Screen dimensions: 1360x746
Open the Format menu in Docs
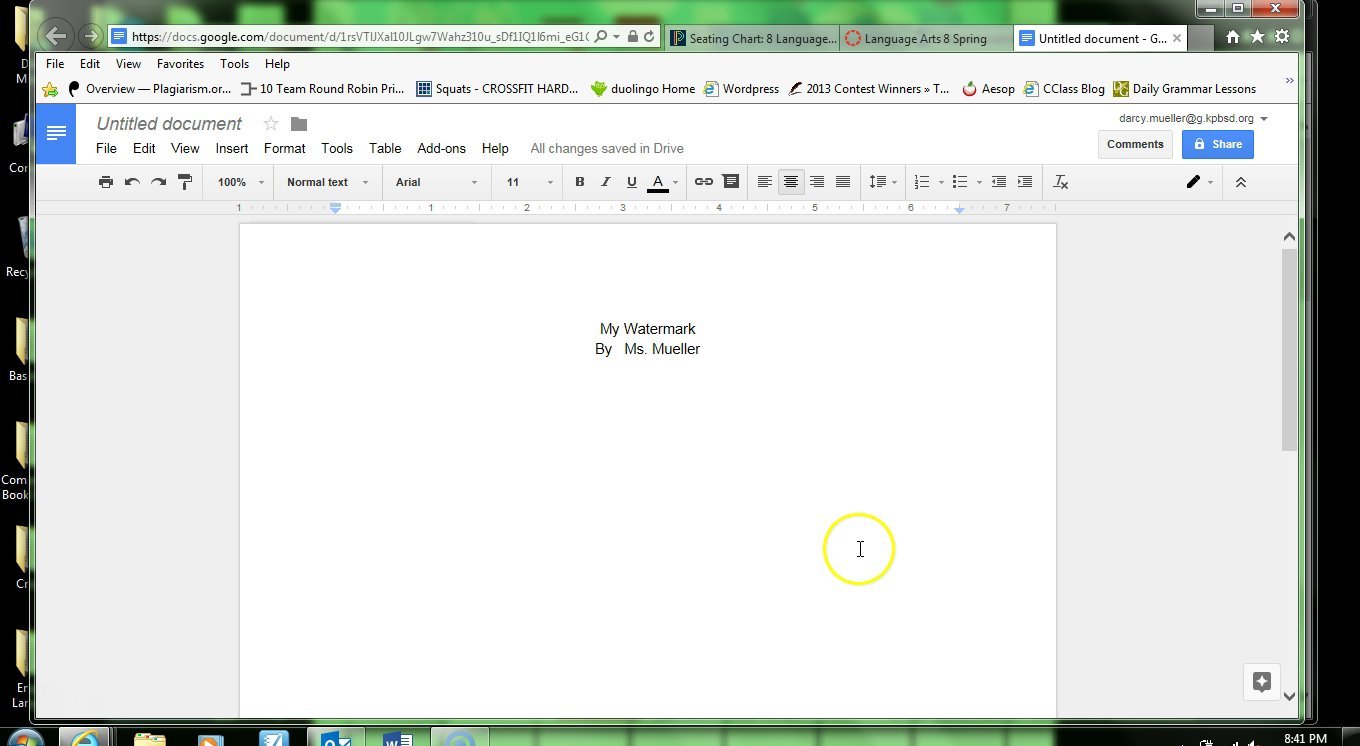click(285, 148)
